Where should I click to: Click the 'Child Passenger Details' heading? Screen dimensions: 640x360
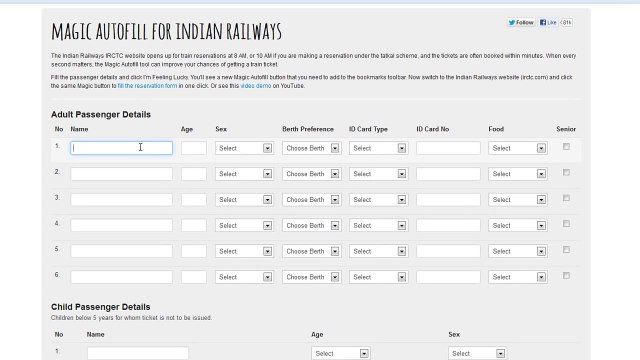pyautogui.click(x=100, y=307)
